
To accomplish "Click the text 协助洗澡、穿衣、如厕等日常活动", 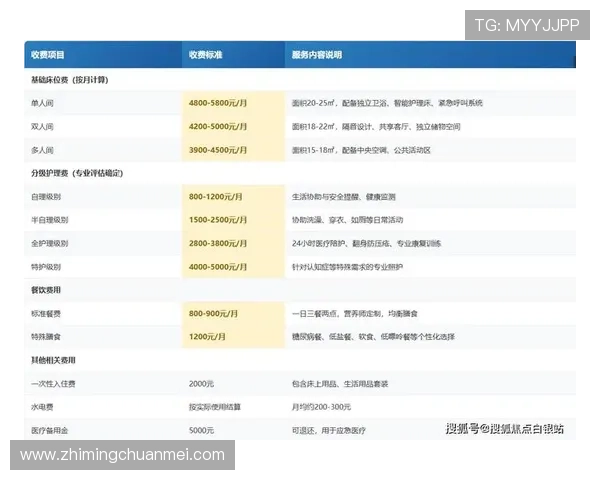I will coord(347,220).
